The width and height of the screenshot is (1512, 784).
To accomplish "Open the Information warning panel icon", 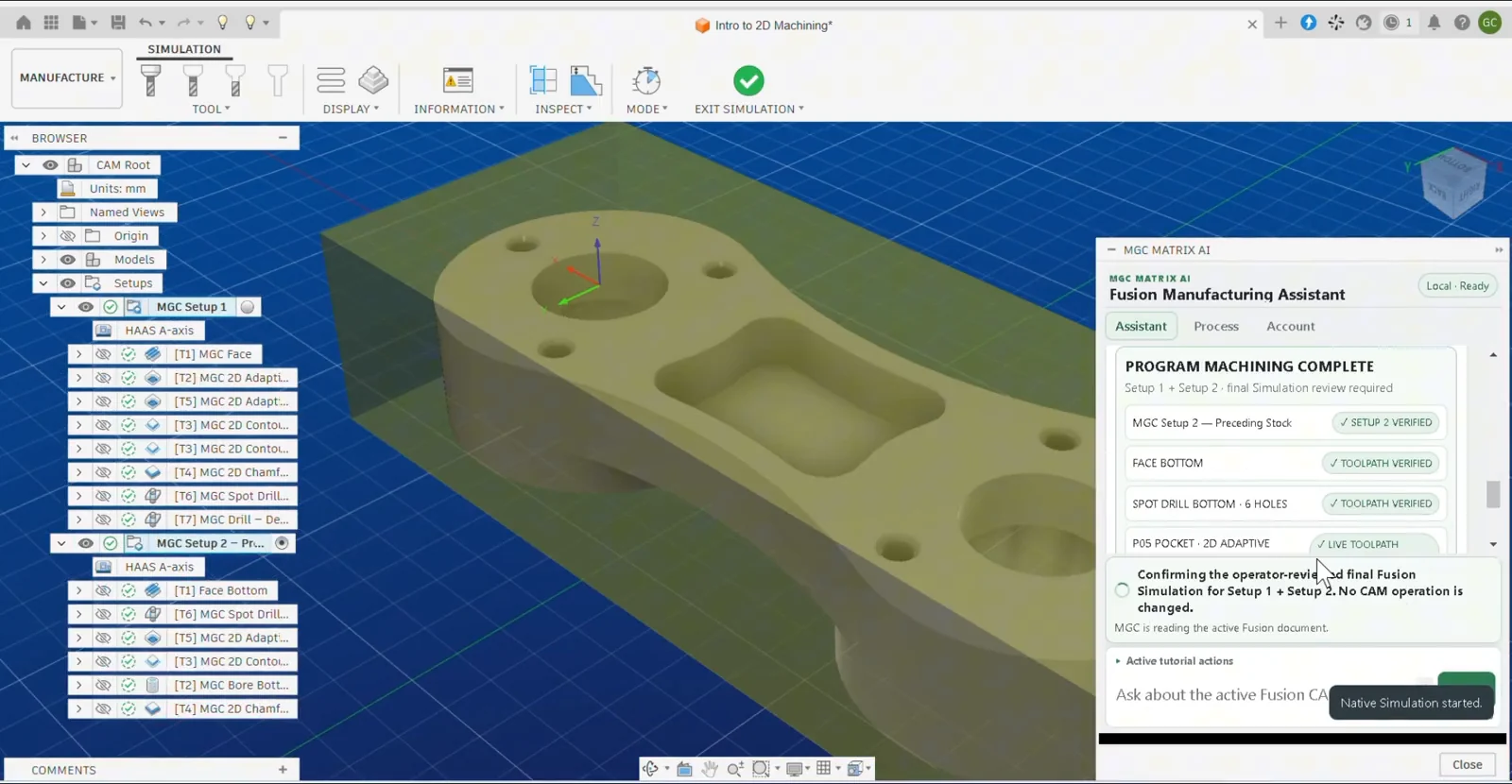I will [x=458, y=80].
